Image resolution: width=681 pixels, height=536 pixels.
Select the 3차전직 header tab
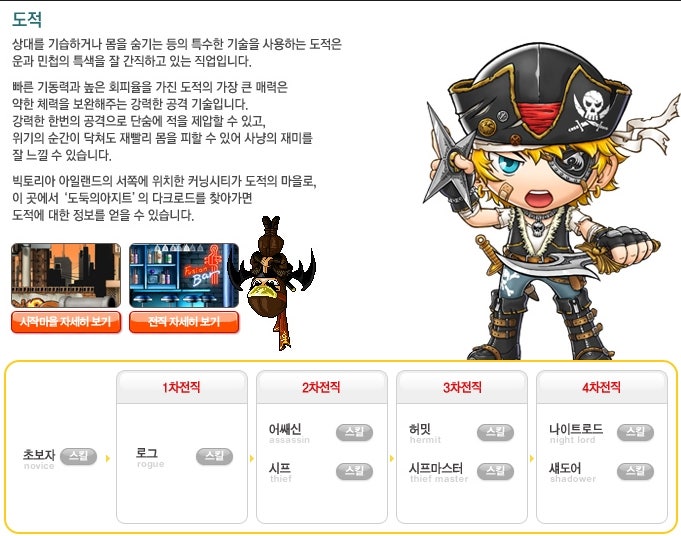click(x=462, y=387)
